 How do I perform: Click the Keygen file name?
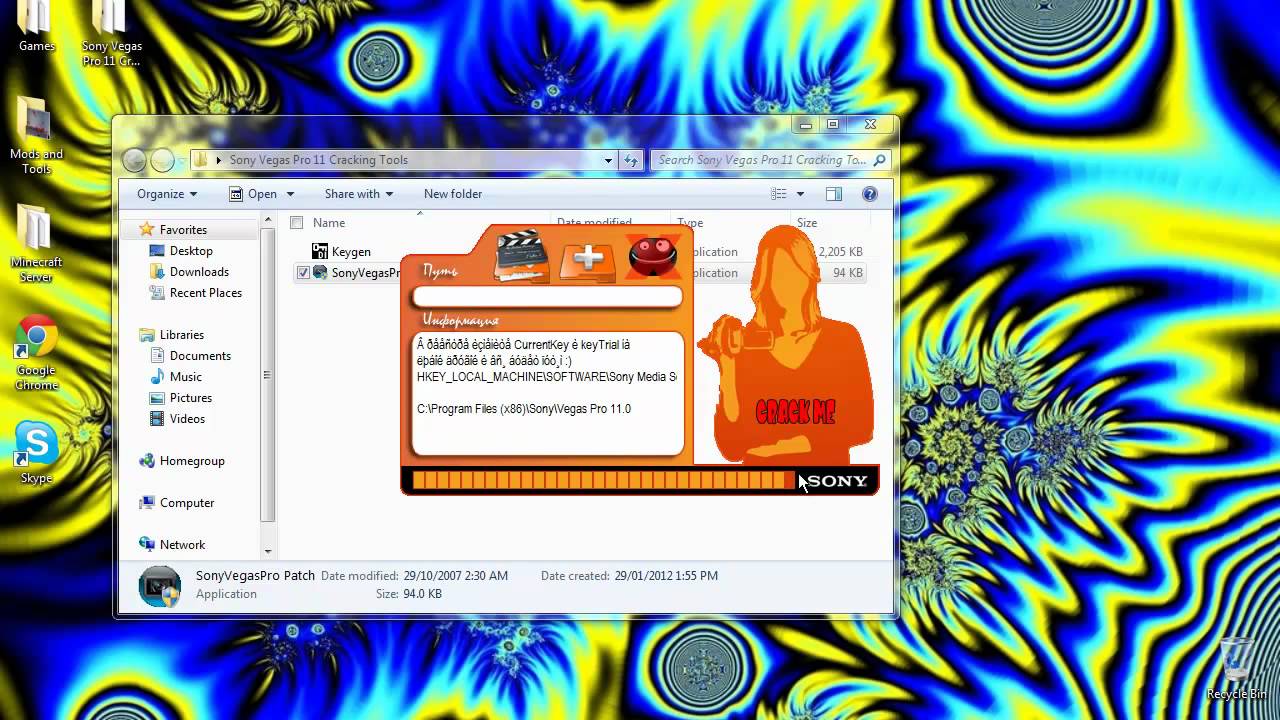pos(351,252)
